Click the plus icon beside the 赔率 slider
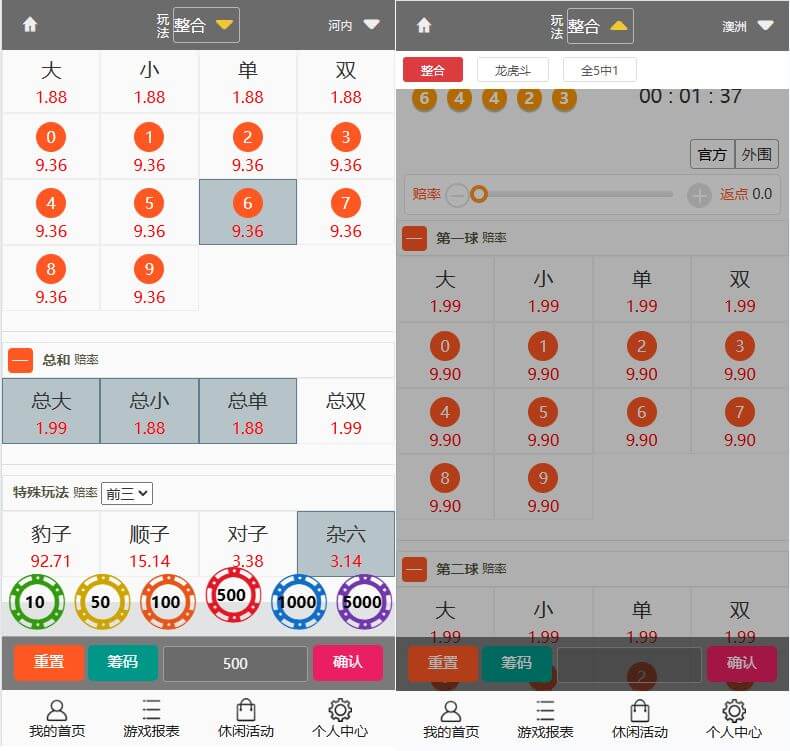The height and width of the screenshot is (751, 790). 699,195
